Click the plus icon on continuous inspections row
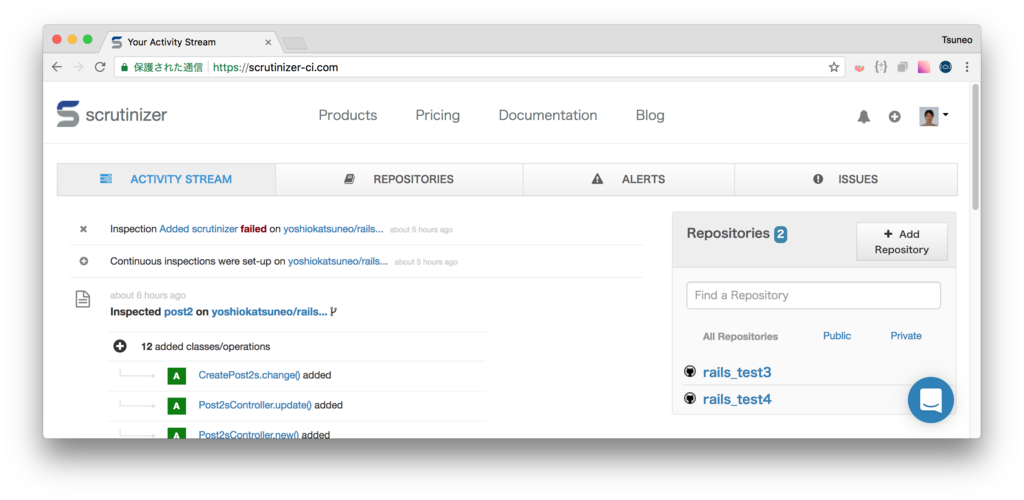This screenshot has width=1024, height=500. point(84,261)
